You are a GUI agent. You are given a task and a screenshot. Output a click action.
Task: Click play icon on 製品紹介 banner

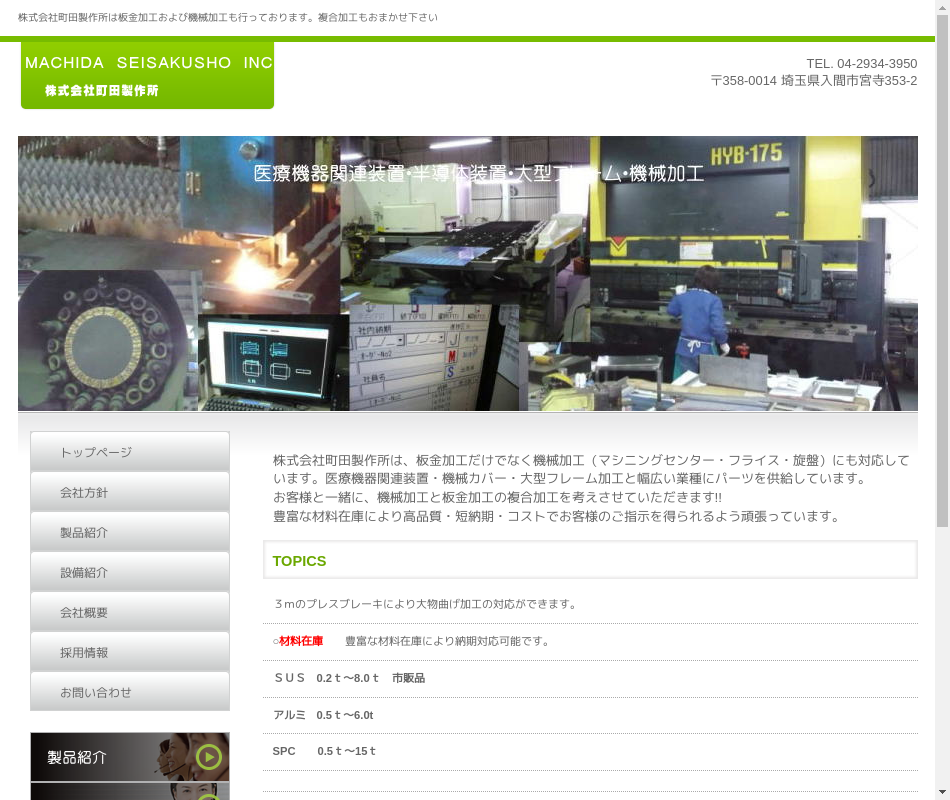pos(209,757)
